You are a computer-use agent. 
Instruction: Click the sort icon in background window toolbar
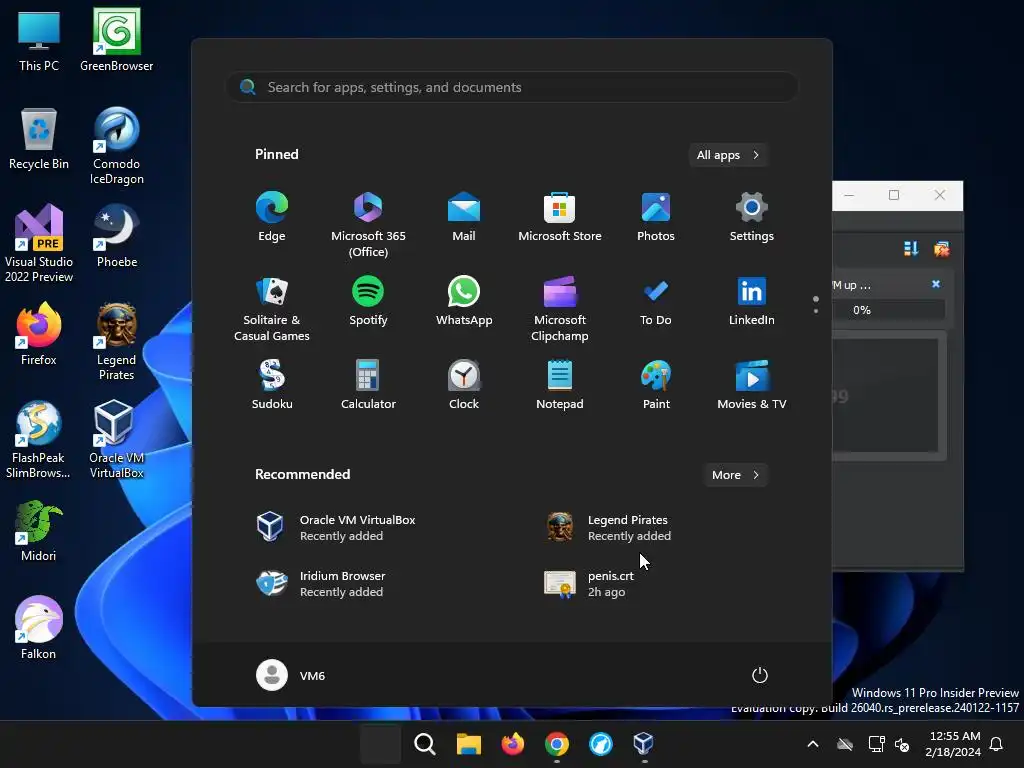coord(911,249)
